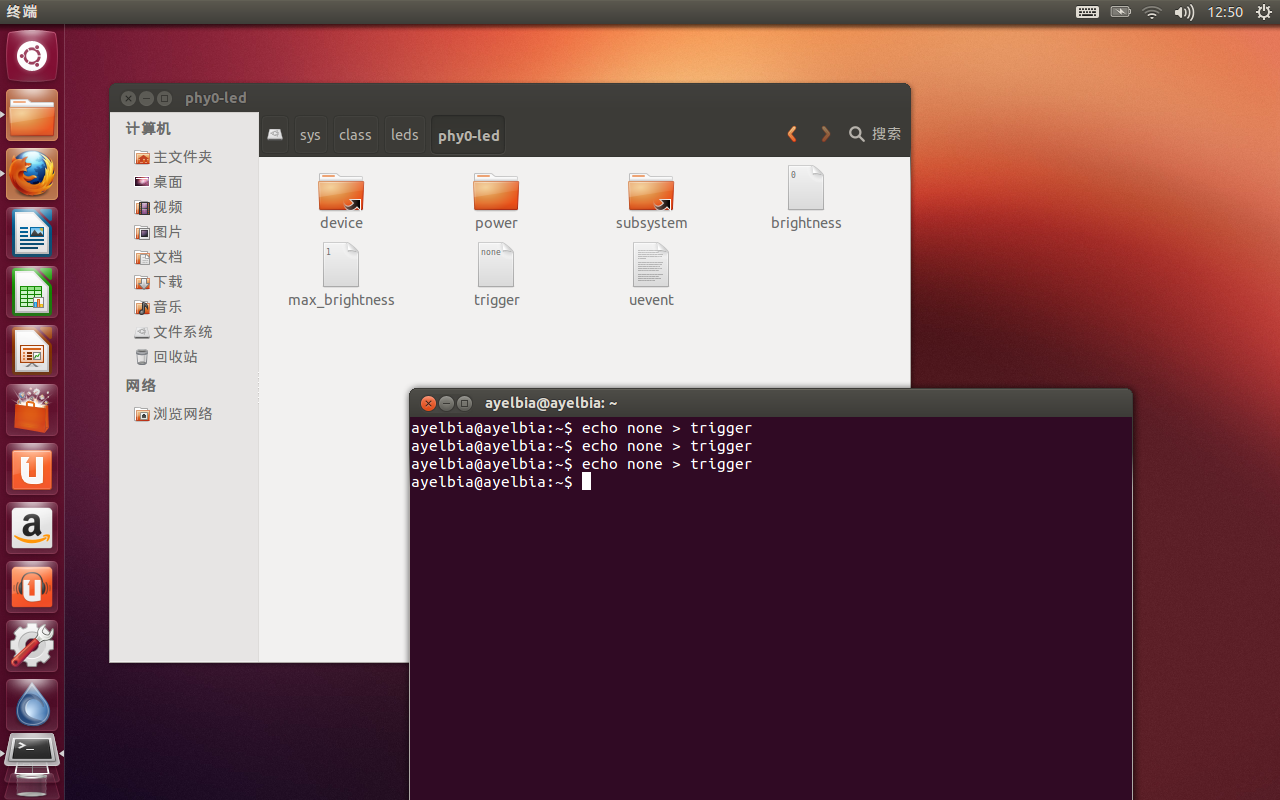The image size is (1280, 800).
Task: Click 终端 application menu title
Action: (x=22, y=12)
